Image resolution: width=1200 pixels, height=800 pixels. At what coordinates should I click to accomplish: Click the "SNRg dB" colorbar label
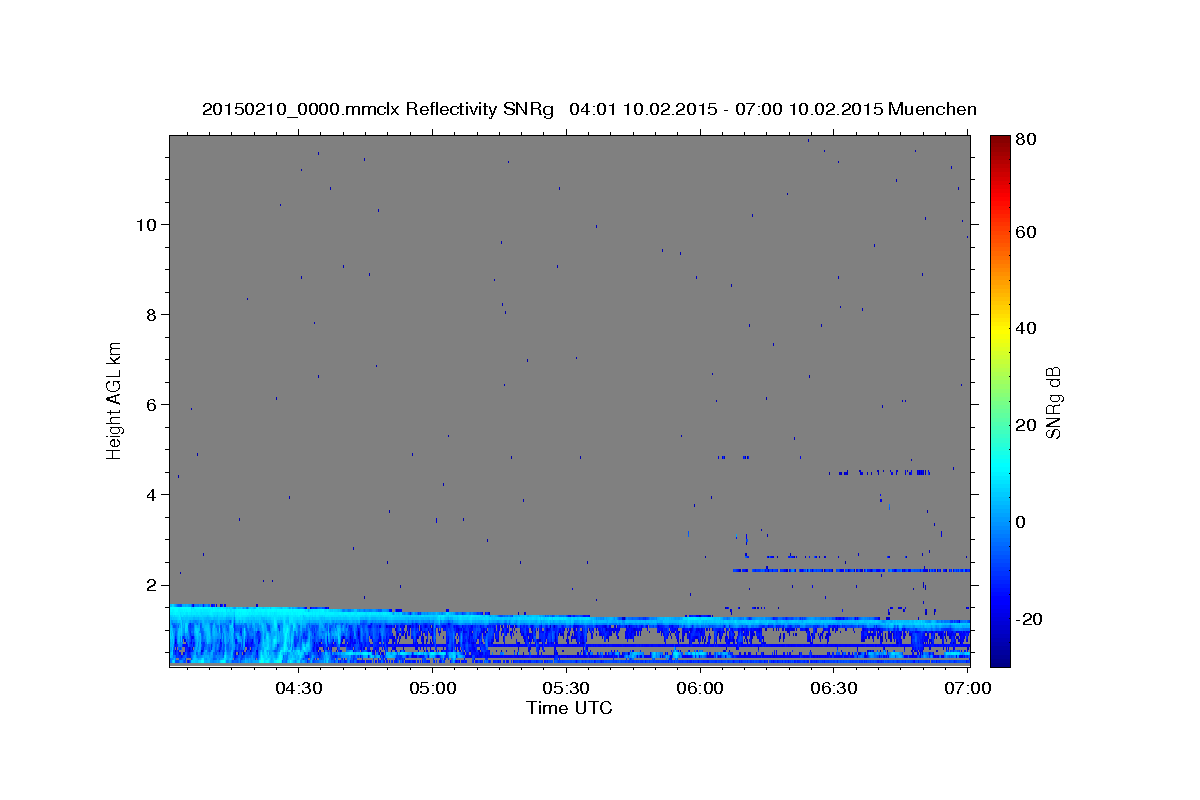pos(1052,402)
